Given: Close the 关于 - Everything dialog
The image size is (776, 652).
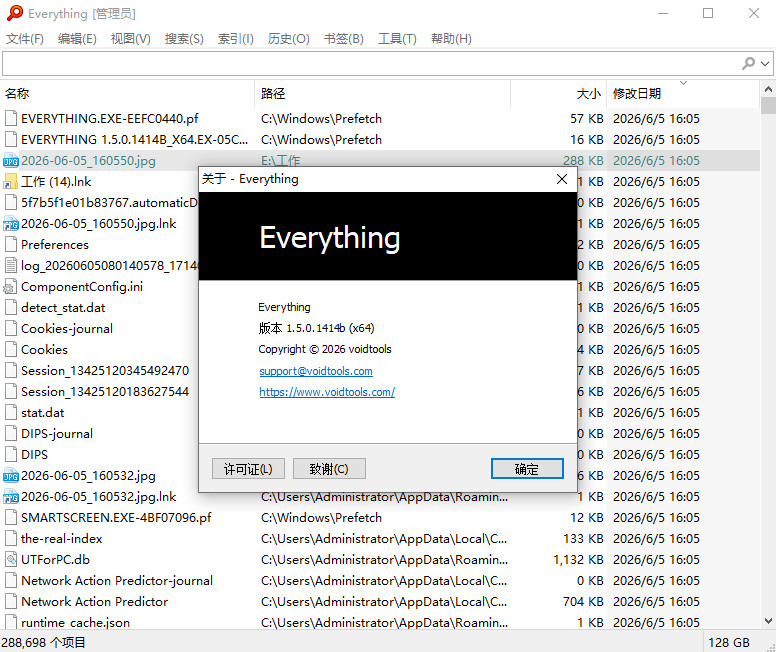Looking at the screenshot, I should pos(562,179).
